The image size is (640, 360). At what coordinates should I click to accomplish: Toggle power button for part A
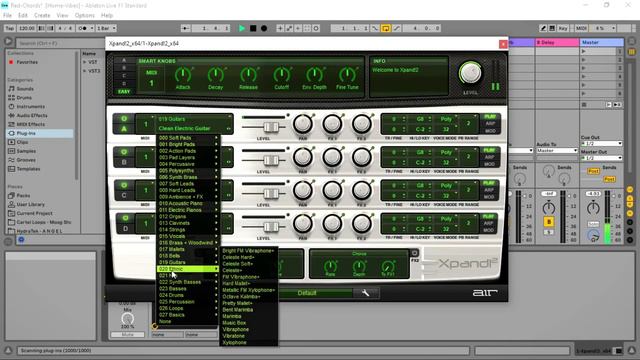coord(124,119)
